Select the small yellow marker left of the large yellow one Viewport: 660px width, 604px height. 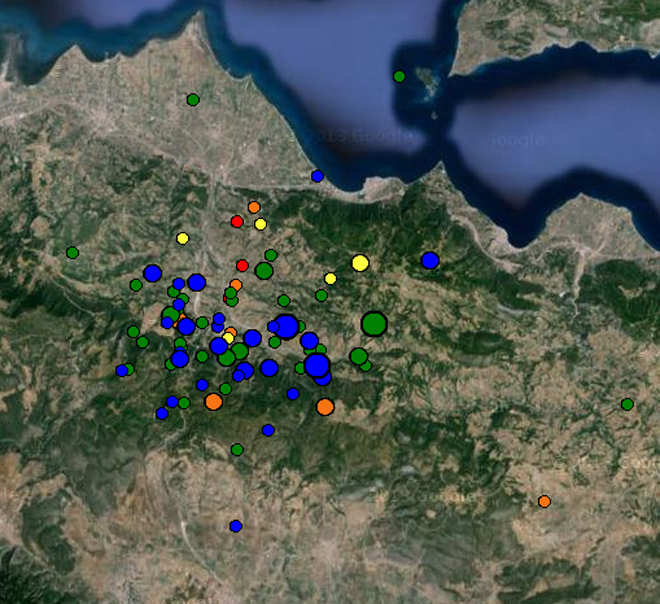pos(330,278)
